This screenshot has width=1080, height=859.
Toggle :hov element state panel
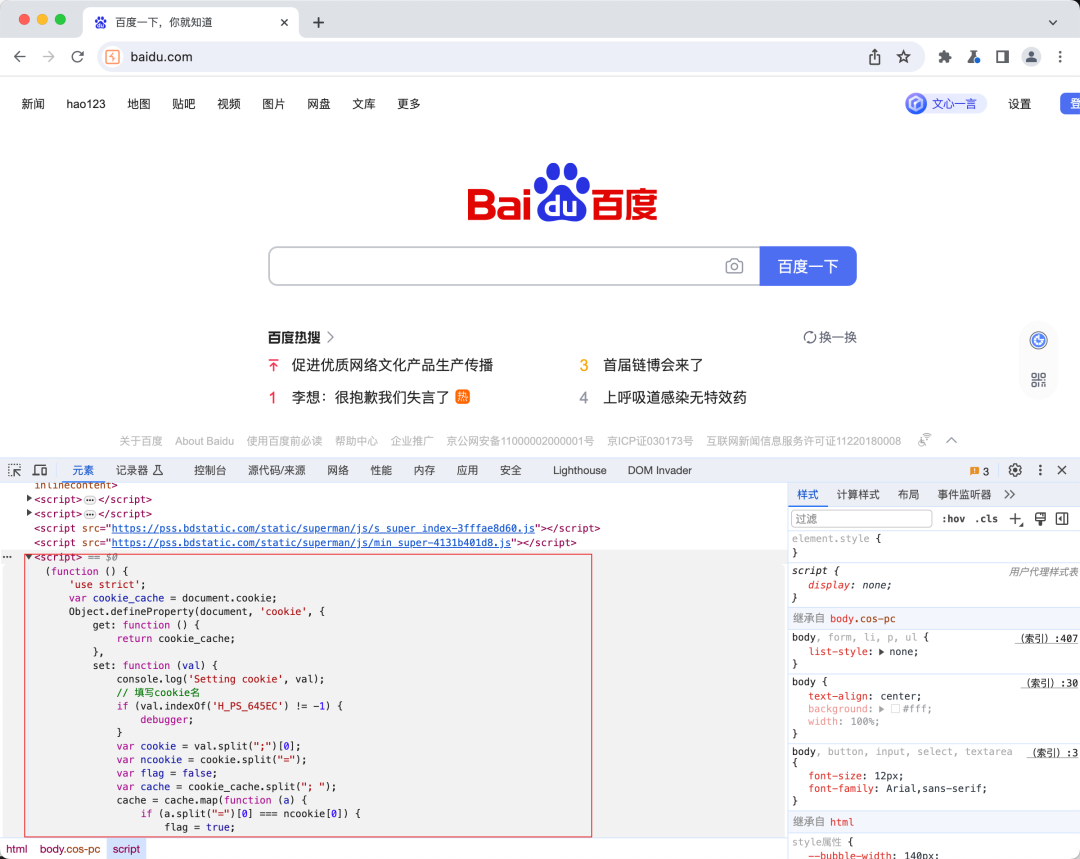click(953, 519)
